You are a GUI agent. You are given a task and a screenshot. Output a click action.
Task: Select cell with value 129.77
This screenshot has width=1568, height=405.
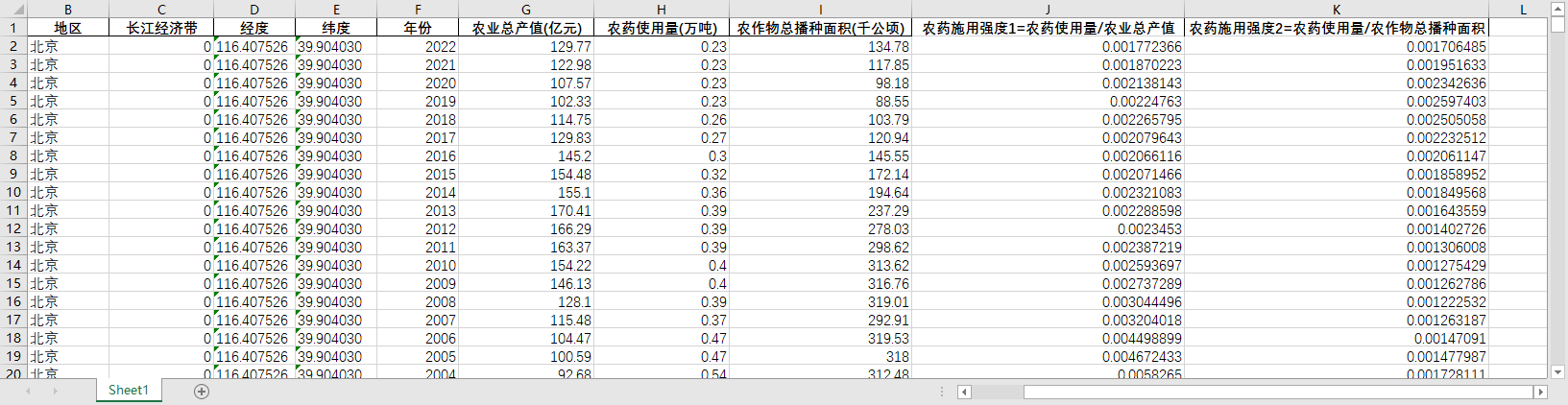tap(526, 46)
